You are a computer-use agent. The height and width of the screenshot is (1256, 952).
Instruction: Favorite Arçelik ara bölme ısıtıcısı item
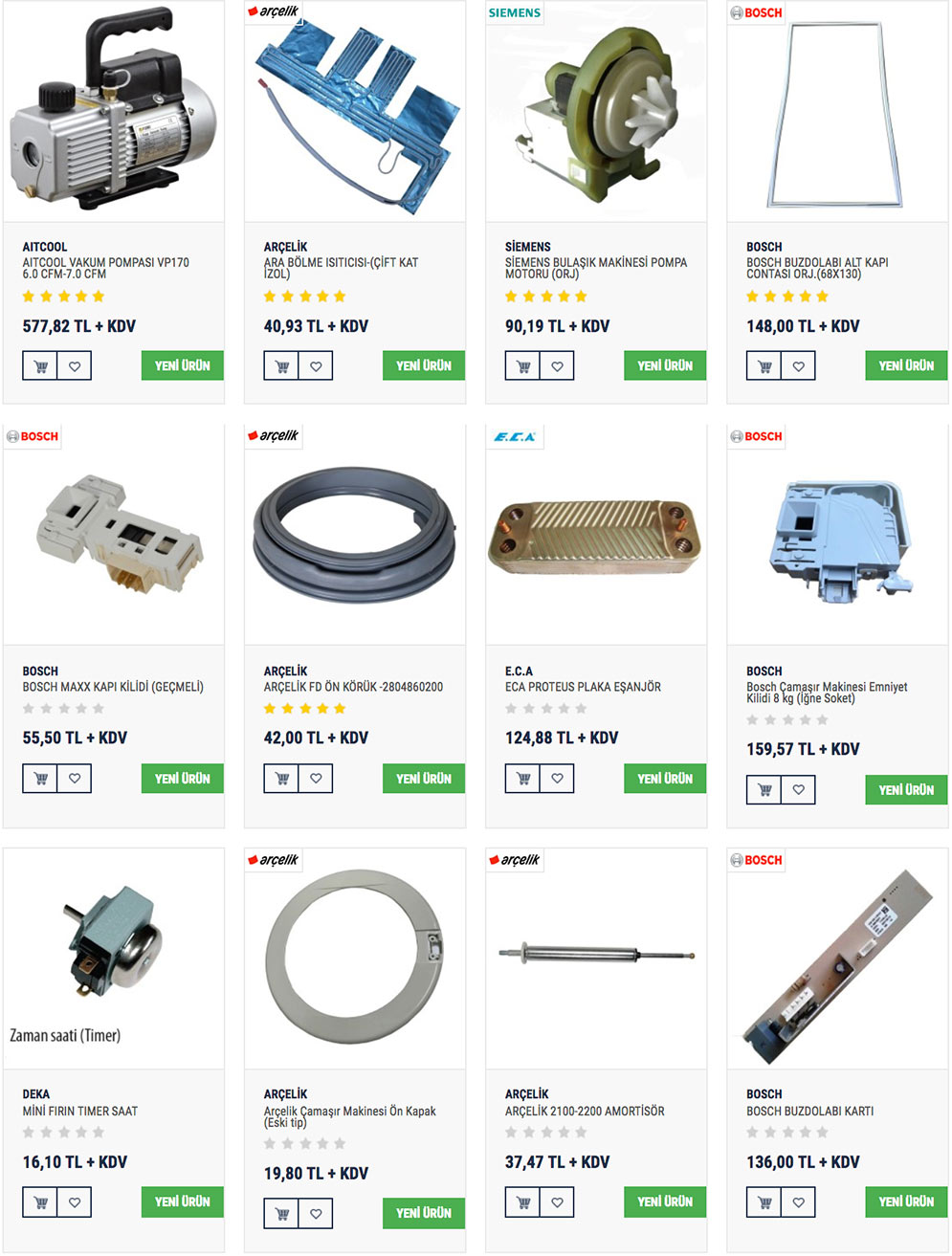tap(316, 365)
